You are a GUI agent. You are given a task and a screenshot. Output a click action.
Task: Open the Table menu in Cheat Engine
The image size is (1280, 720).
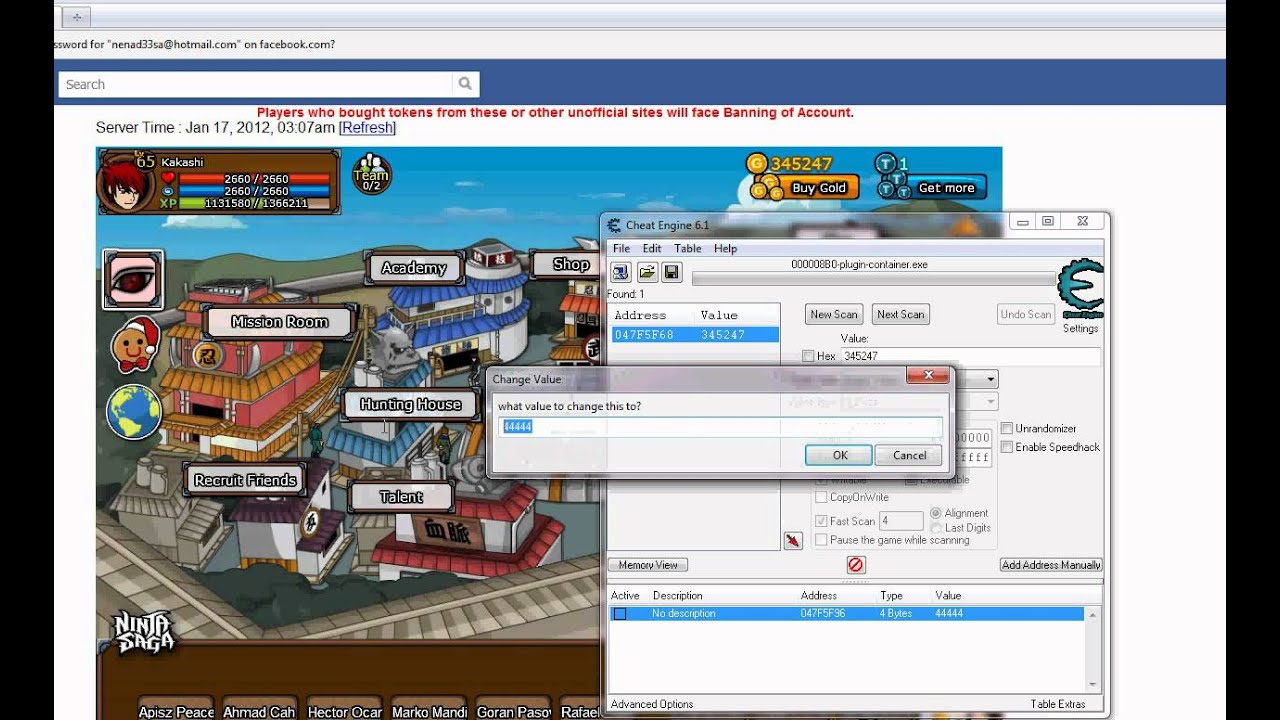click(687, 248)
